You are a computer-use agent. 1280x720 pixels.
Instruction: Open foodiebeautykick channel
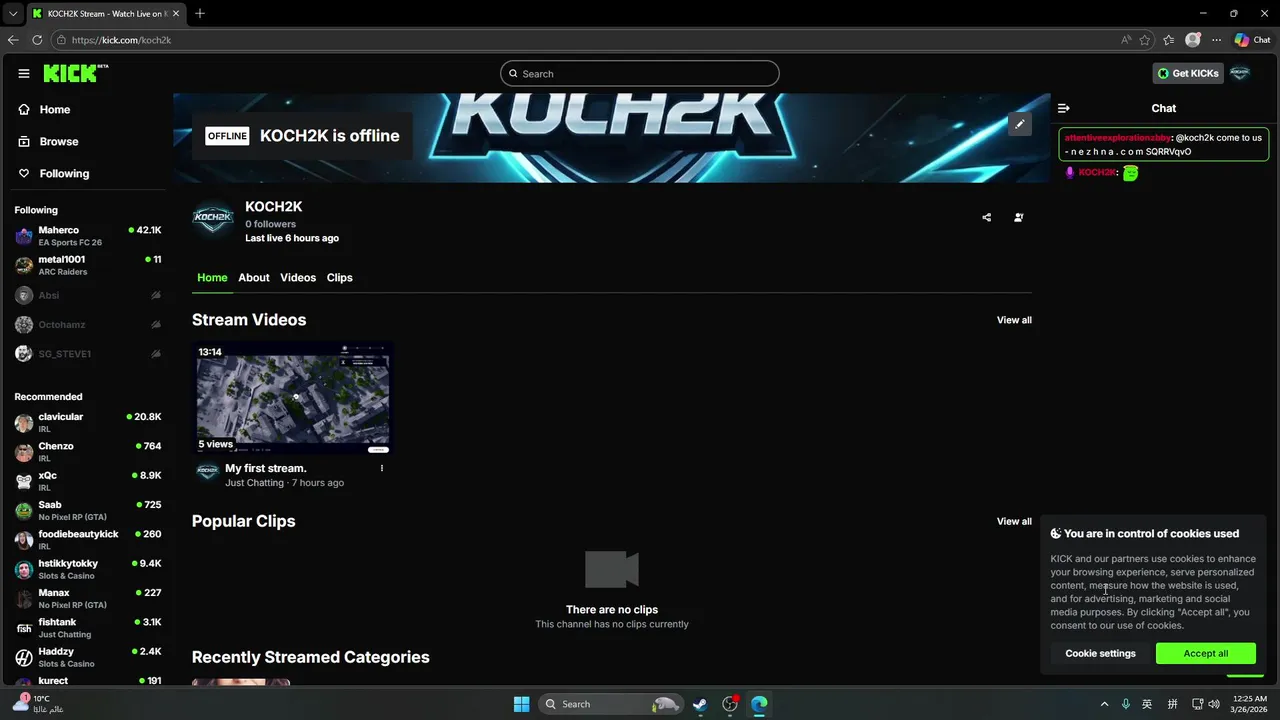[x=88, y=540]
